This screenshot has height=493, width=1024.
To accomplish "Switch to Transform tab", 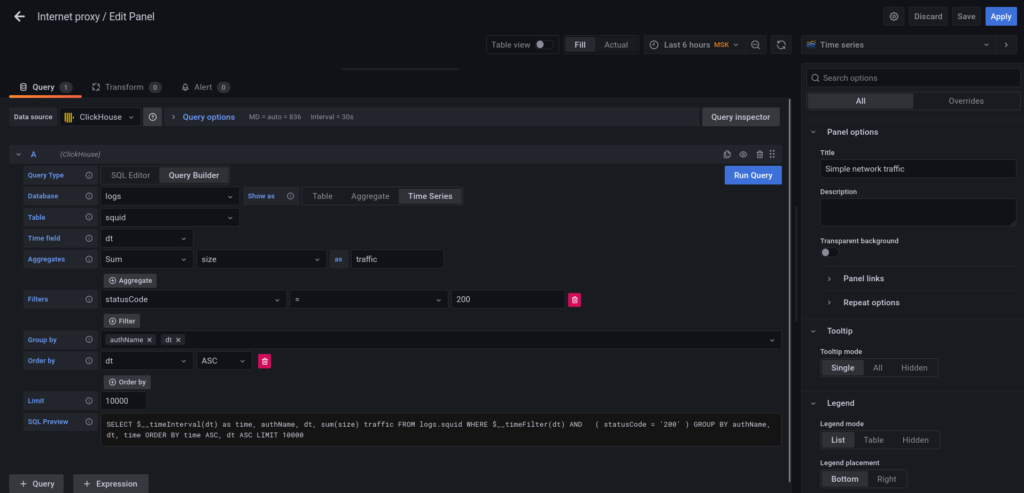I will [x=126, y=87].
